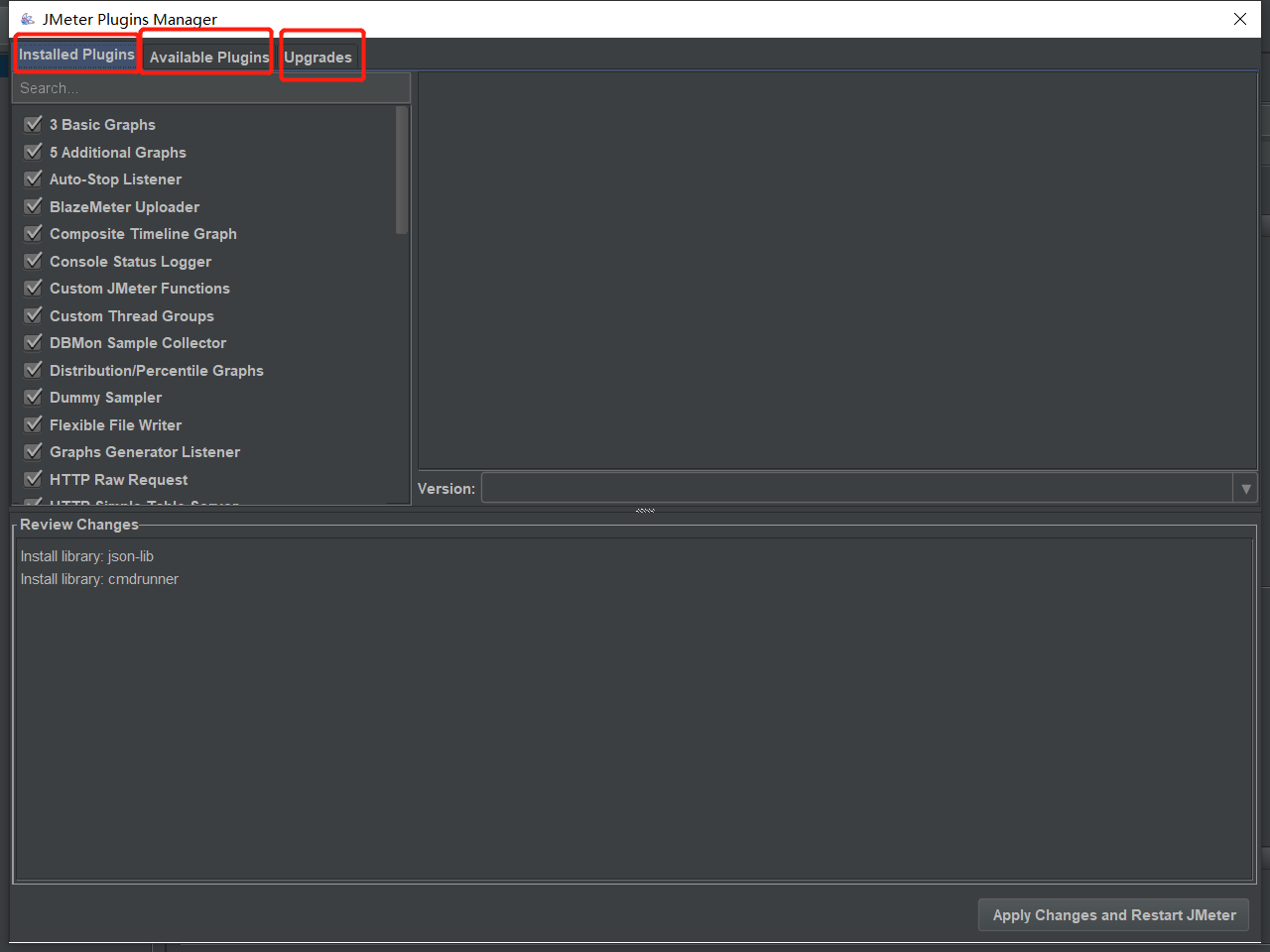The width and height of the screenshot is (1270, 952).
Task: Click the plugin list vertical scrollbar
Action: point(402,171)
